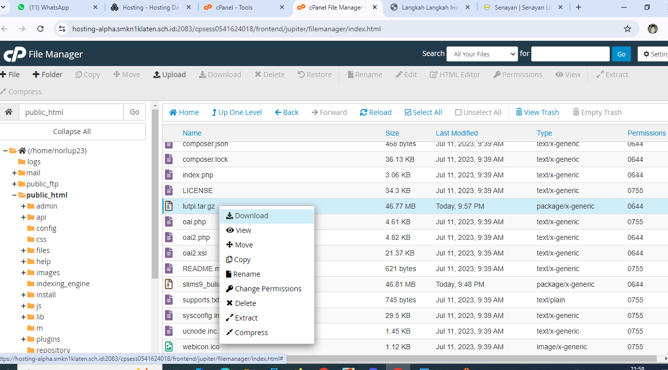Screen dimensions: 668x370
Task: Click Collapse All in tree panel
Action: (72, 132)
